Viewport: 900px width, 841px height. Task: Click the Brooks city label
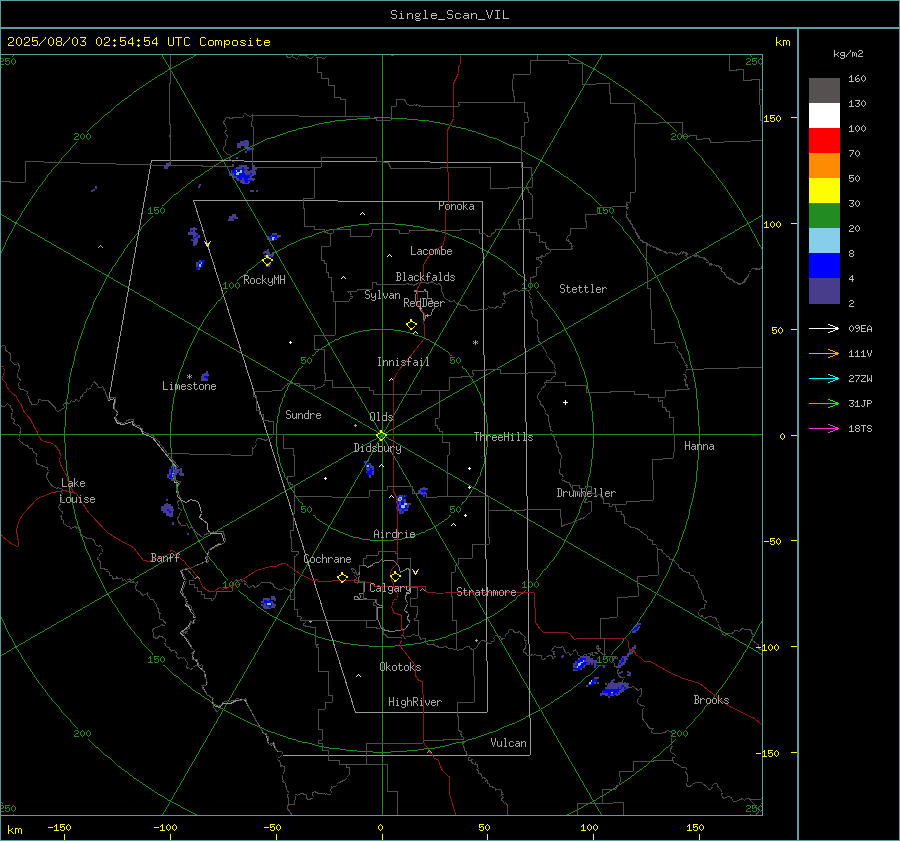(x=711, y=700)
